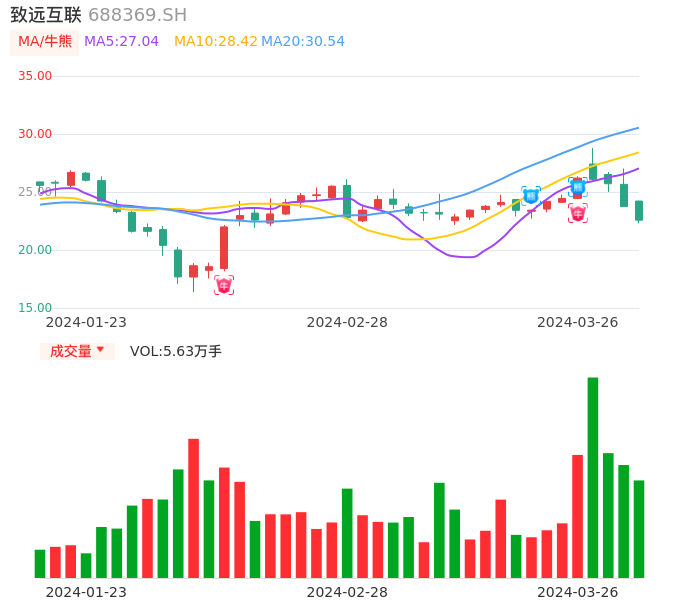Select the MA20:30.54 legend label
The width and height of the screenshot is (686, 606).
pos(303,42)
